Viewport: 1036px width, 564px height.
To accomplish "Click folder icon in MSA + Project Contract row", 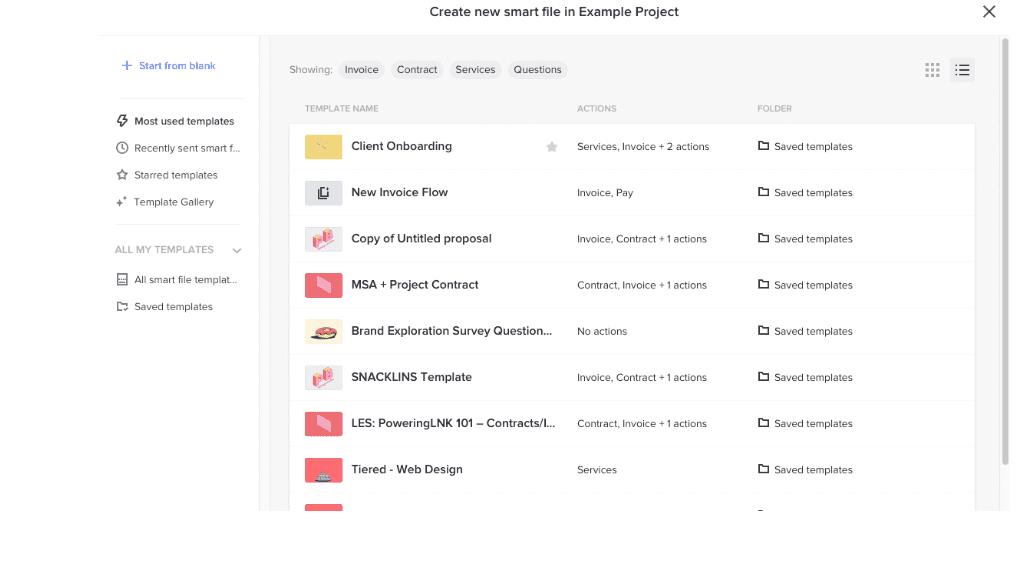I will [763, 285].
